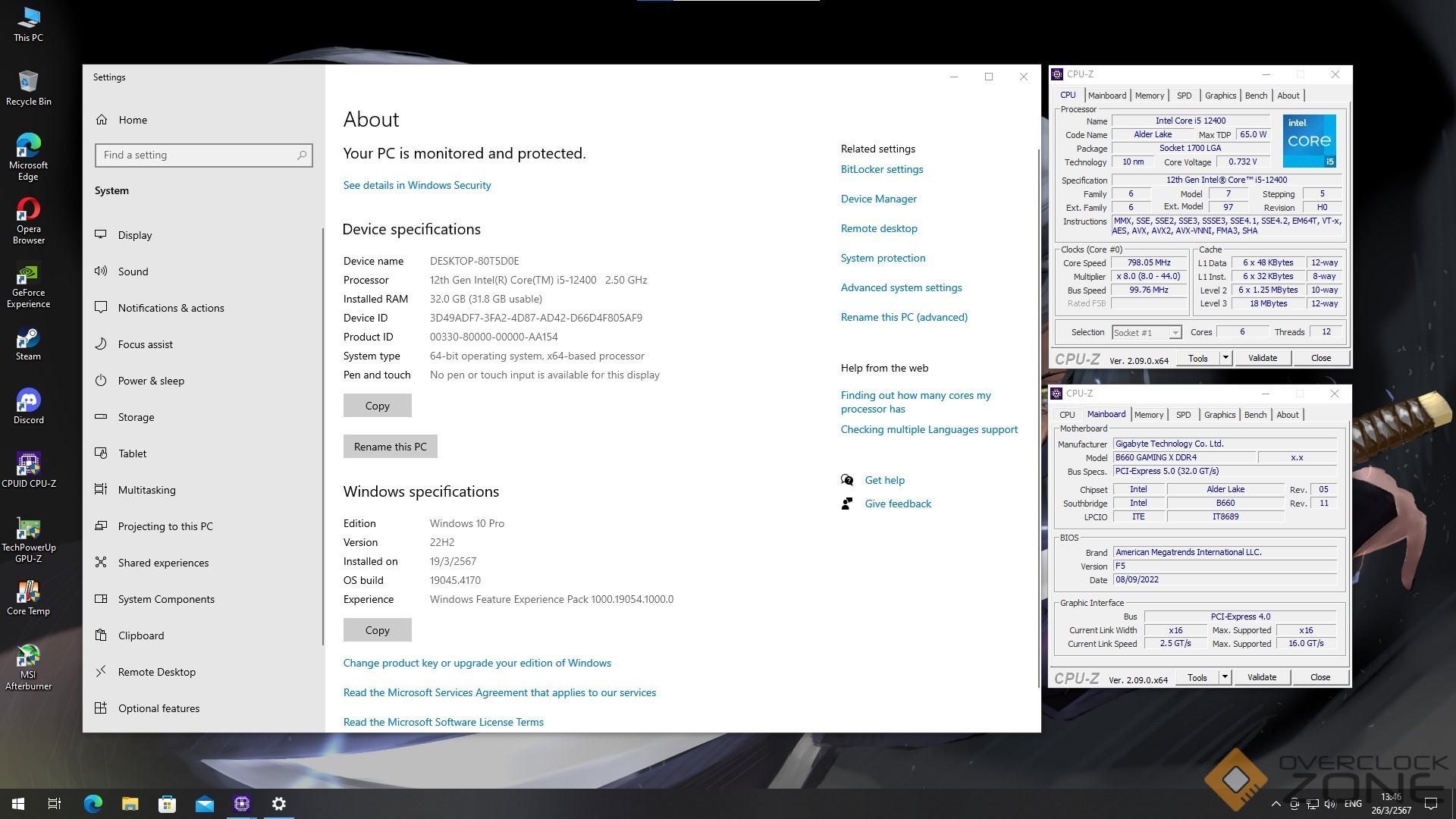Viewport: 1456px width, 819px height.
Task: Open the MSI Afterburner desktop icon
Action: point(28,657)
